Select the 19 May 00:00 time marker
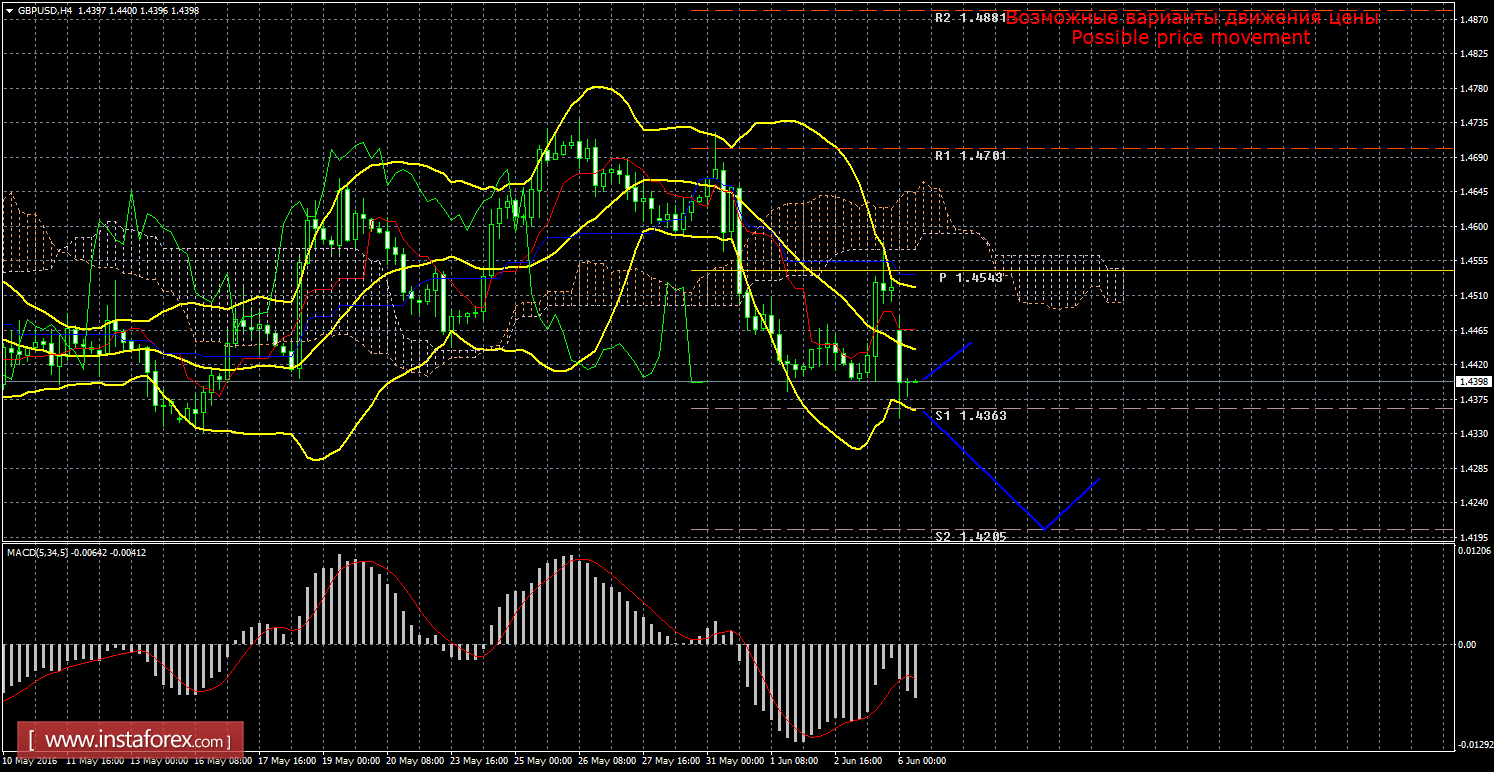Screen dimensions: 1494x772 [351, 761]
